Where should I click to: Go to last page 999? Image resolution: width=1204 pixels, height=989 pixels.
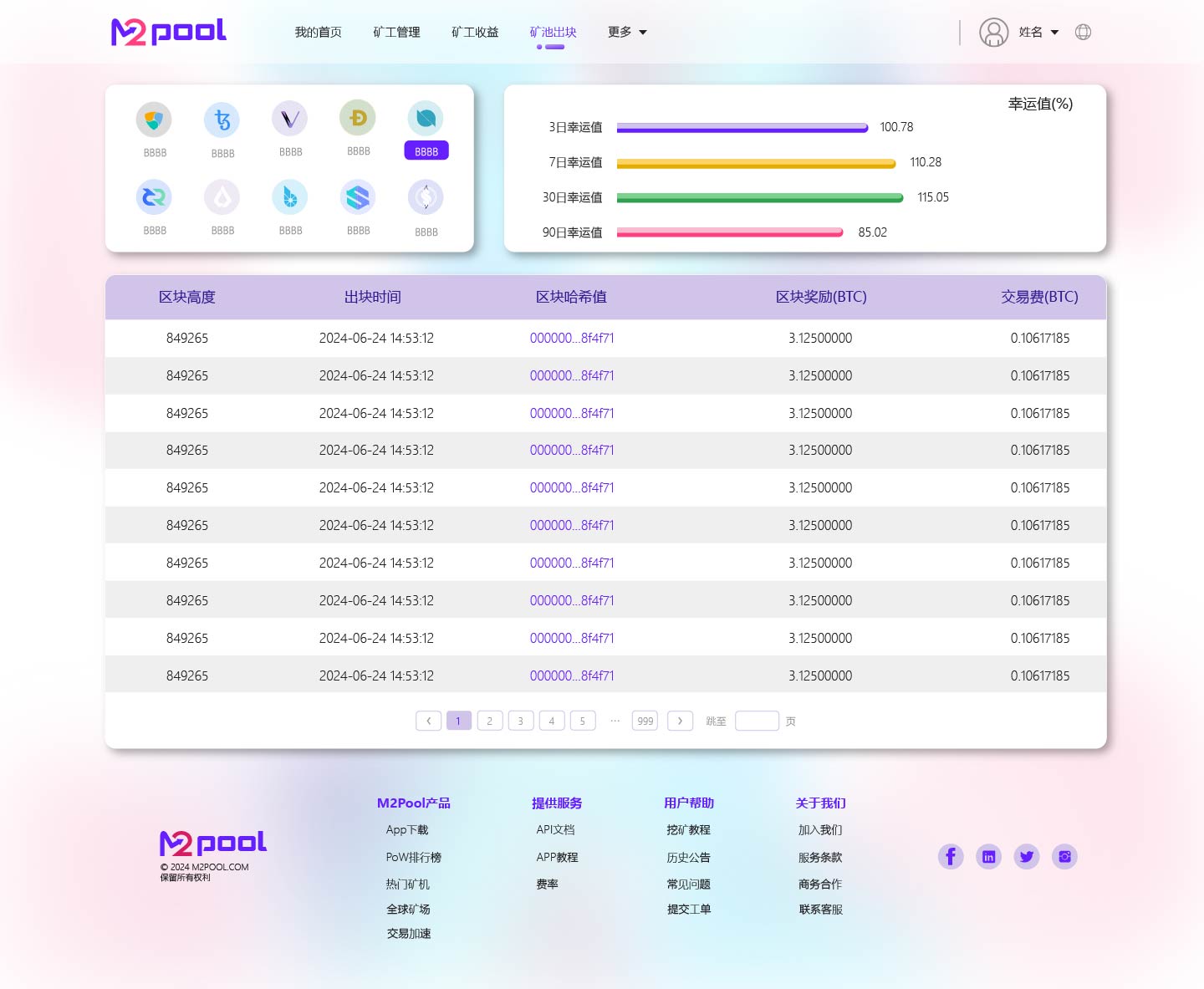click(645, 721)
